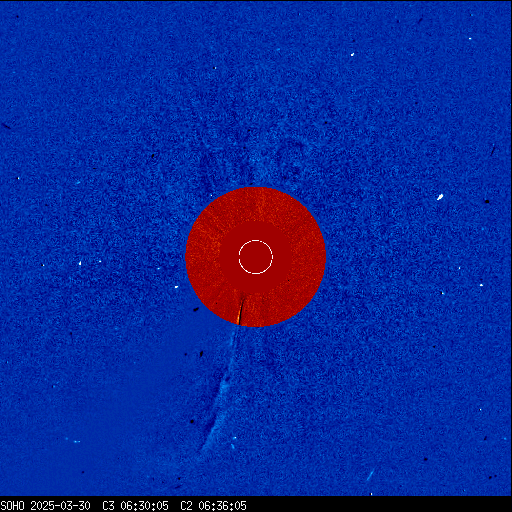Click the orange bright base of C2 streak
Viewport: 512px width, 512px height.
(239, 318)
